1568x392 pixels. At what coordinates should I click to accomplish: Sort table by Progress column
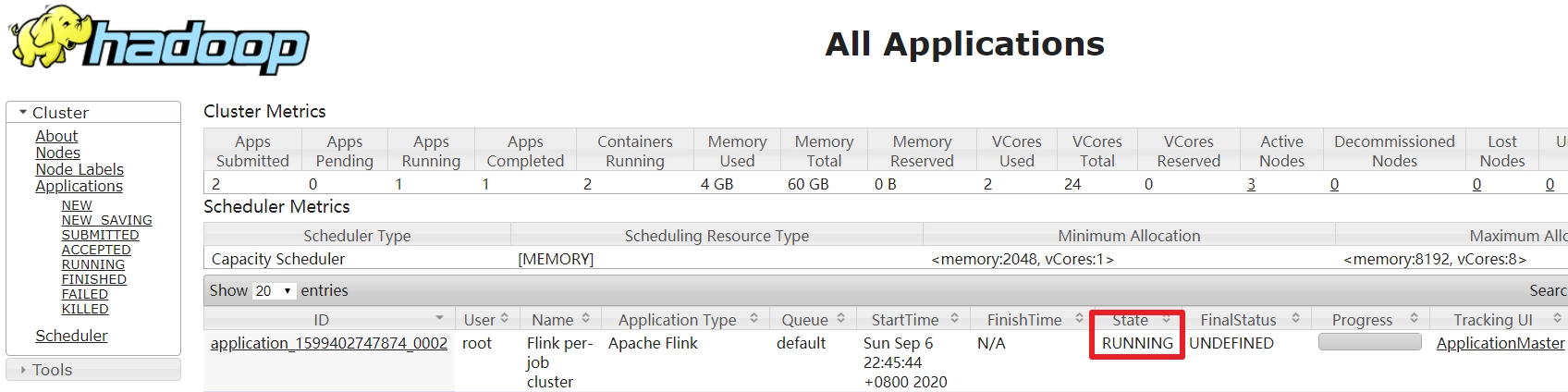coord(1370,319)
